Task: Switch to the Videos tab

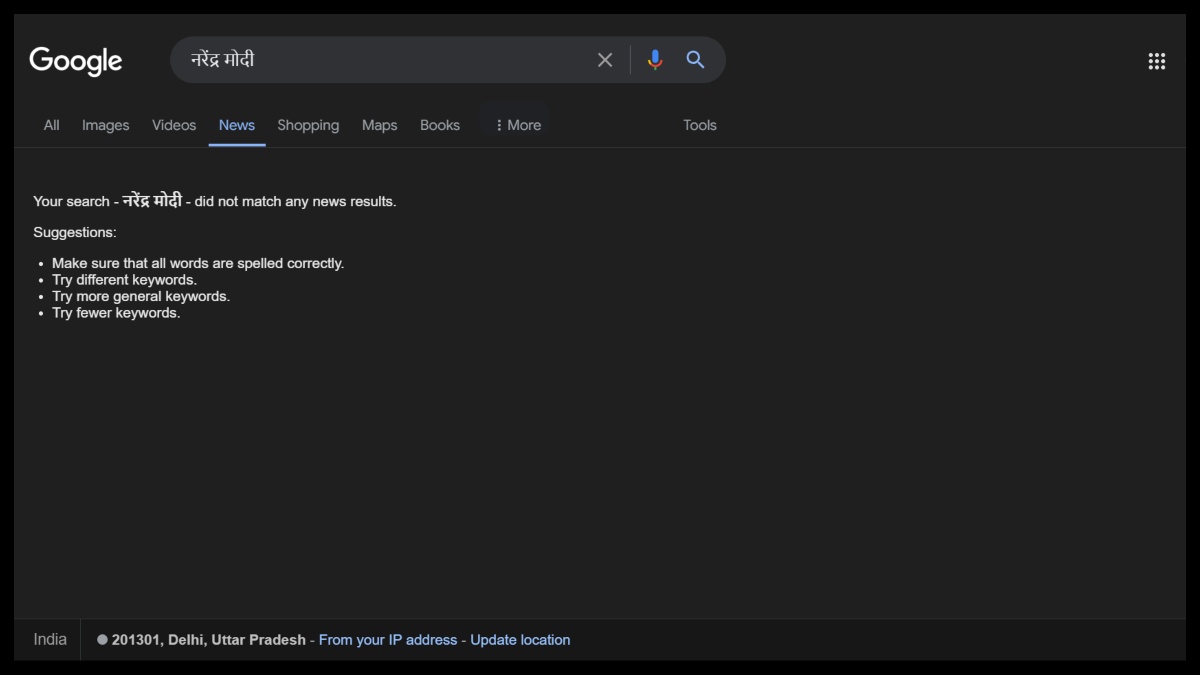Action: [174, 125]
